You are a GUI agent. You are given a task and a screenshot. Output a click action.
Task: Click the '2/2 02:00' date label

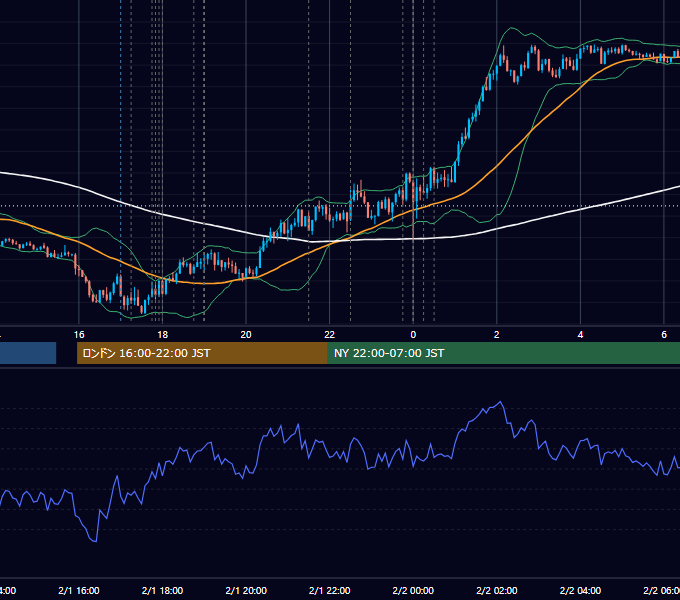tap(497, 591)
